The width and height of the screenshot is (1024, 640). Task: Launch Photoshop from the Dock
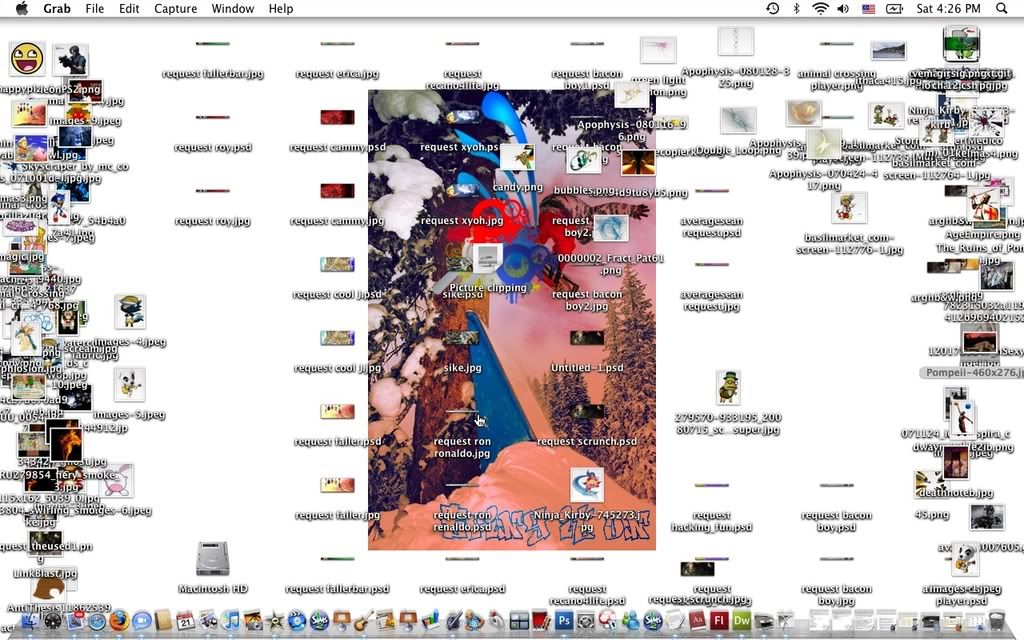(564, 622)
